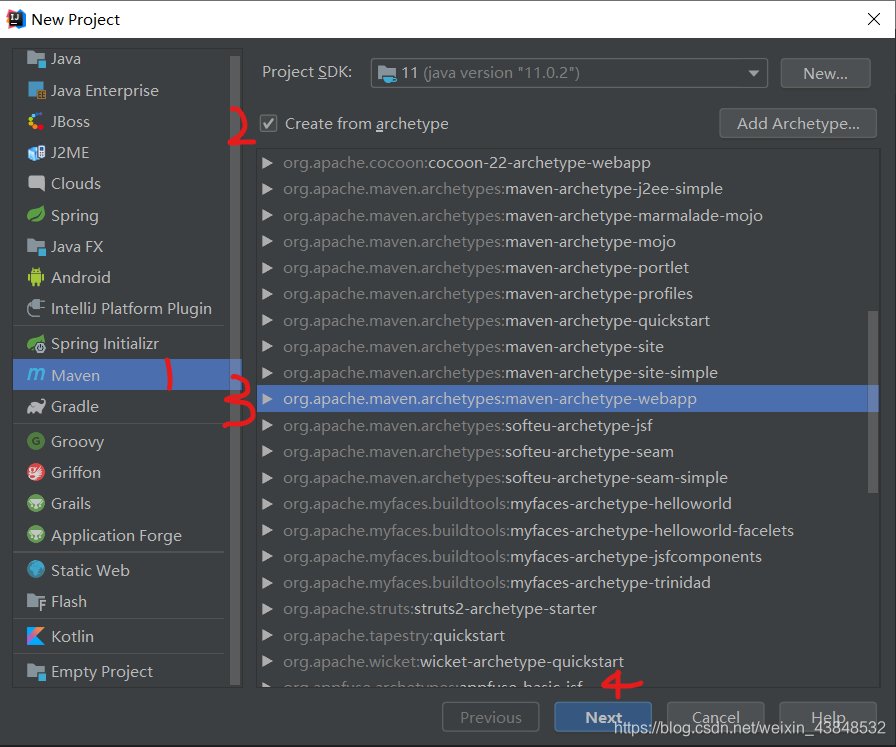The image size is (896, 747).
Task: Click the Grails icon
Action: 36,504
